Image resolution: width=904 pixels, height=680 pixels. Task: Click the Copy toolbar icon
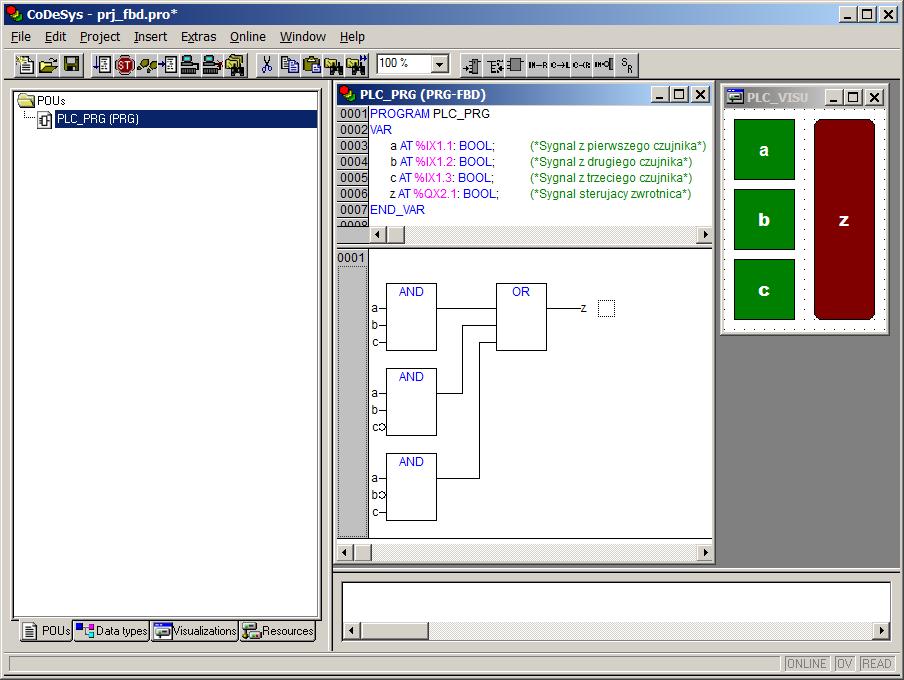click(x=289, y=65)
